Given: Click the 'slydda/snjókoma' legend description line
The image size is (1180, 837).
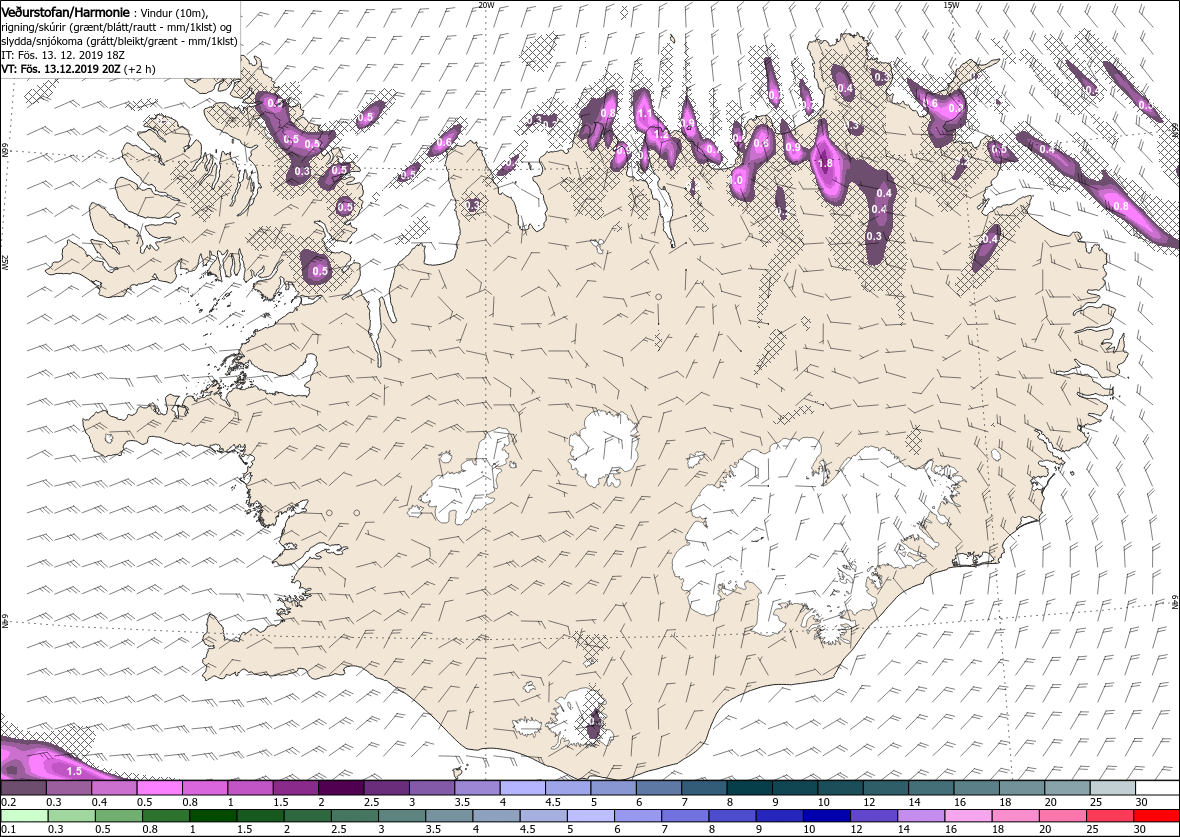Looking at the screenshot, I should [x=120, y=41].
